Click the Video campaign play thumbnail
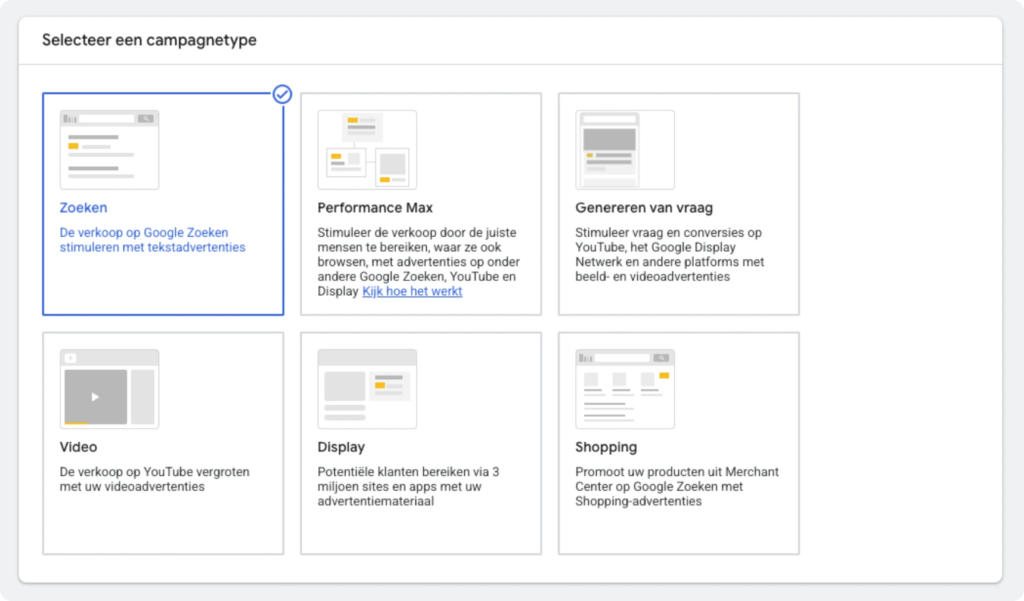 [x=96, y=397]
